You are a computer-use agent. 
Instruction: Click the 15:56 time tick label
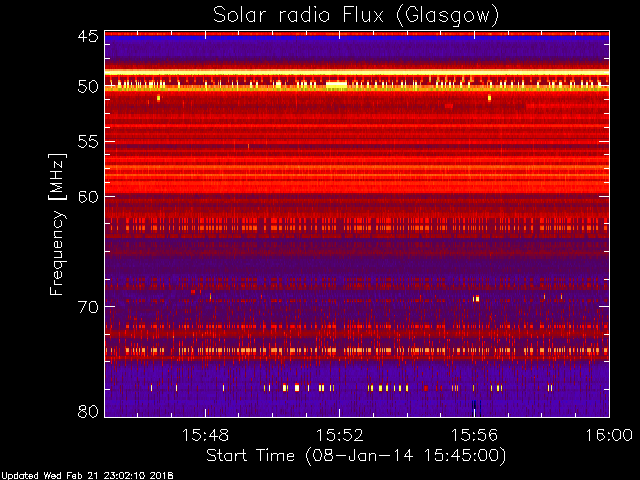(x=474, y=435)
